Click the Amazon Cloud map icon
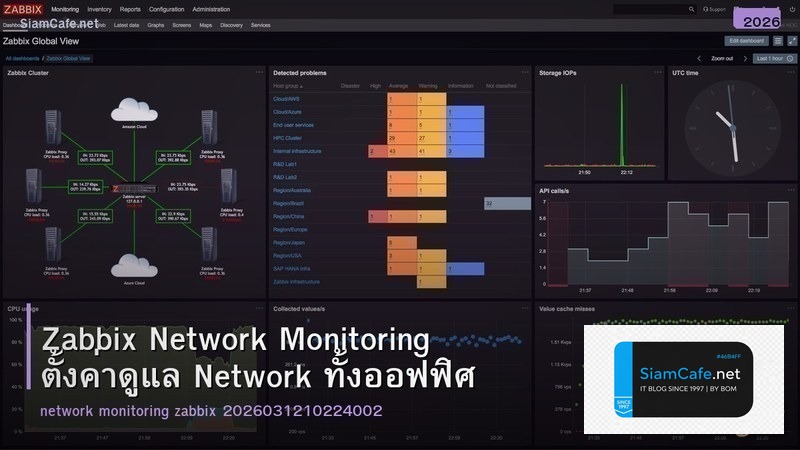 (x=134, y=110)
